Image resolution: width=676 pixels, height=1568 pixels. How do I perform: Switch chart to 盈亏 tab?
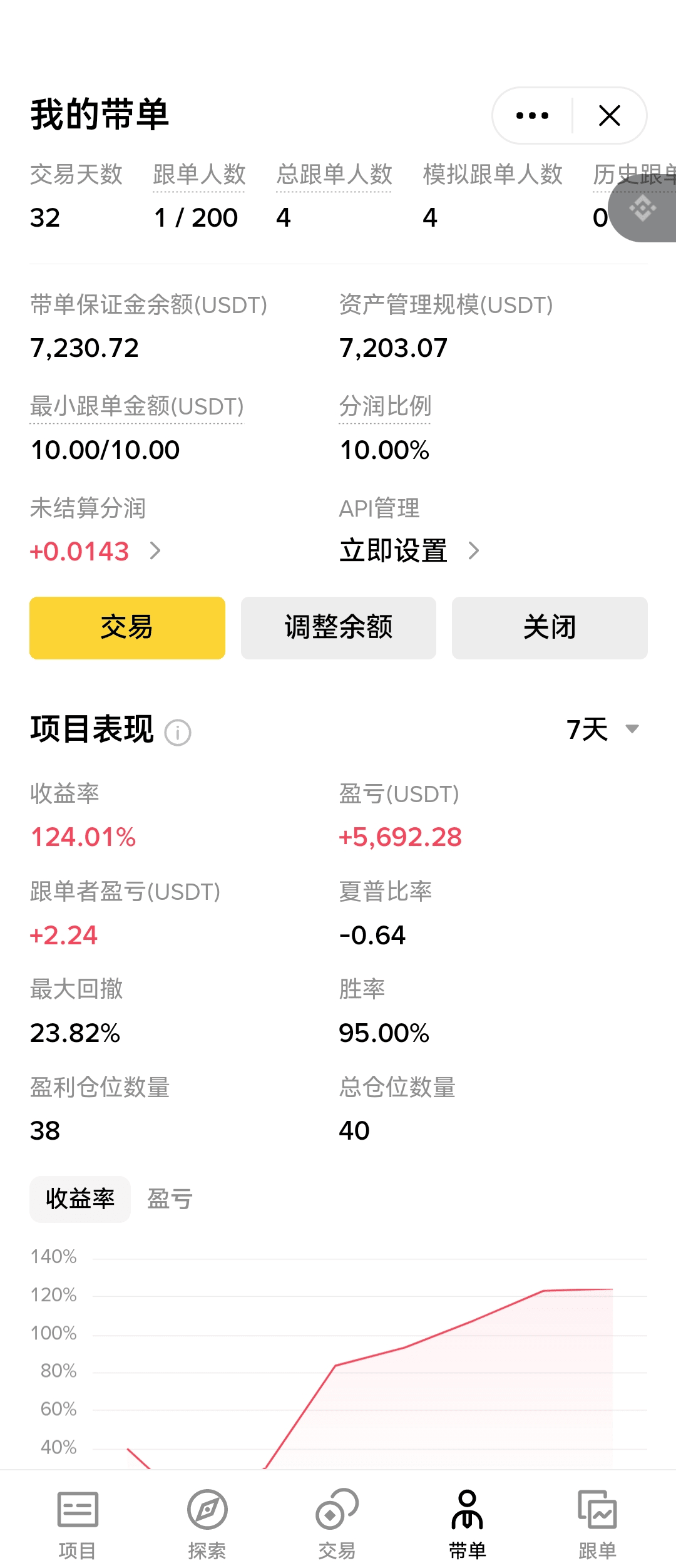(170, 1199)
